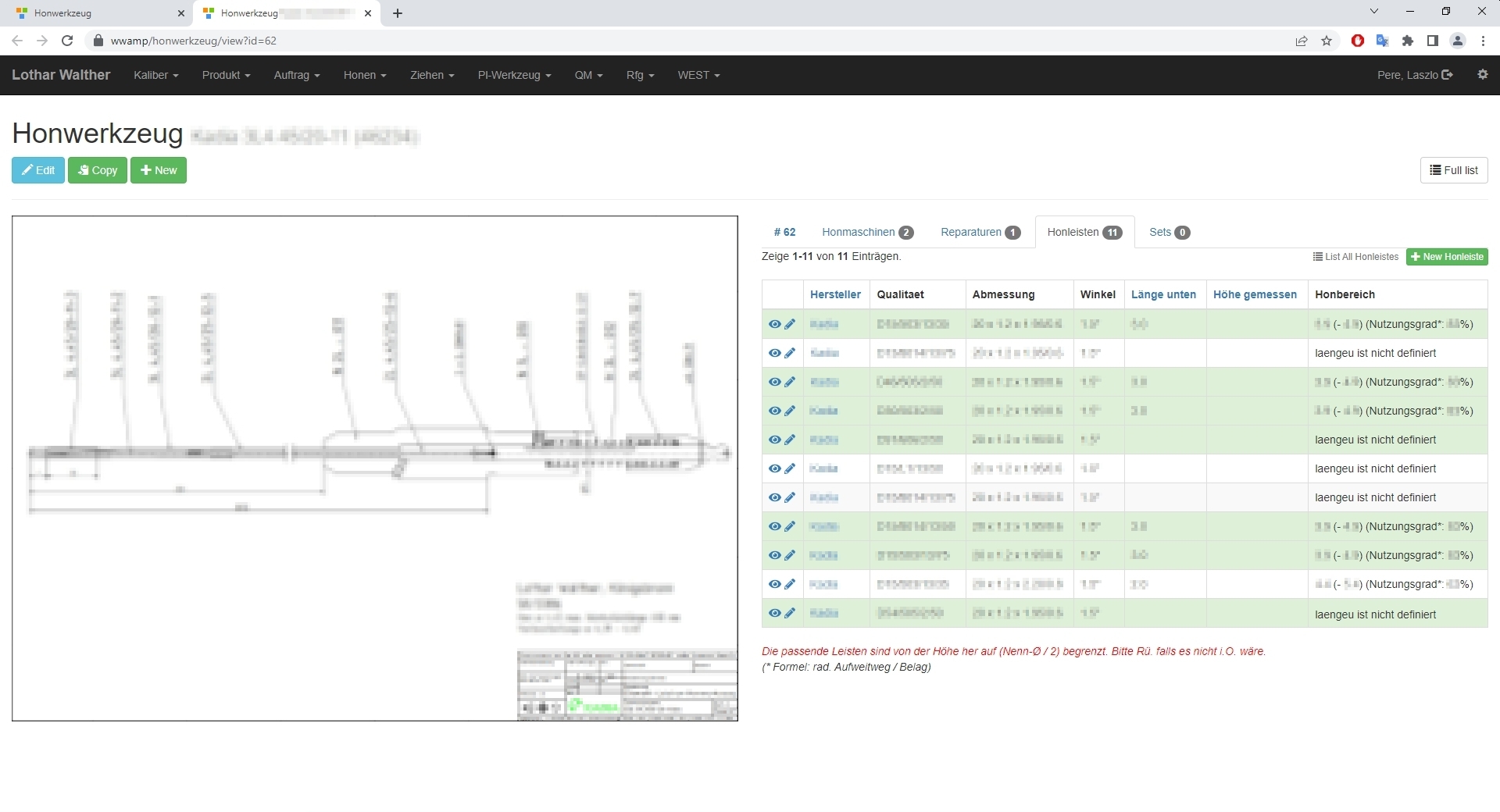Click the blue Edit button
Image resolution: width=1500 pixels, height=812 pixels.
pyautogui.click(x=38, y=170)
